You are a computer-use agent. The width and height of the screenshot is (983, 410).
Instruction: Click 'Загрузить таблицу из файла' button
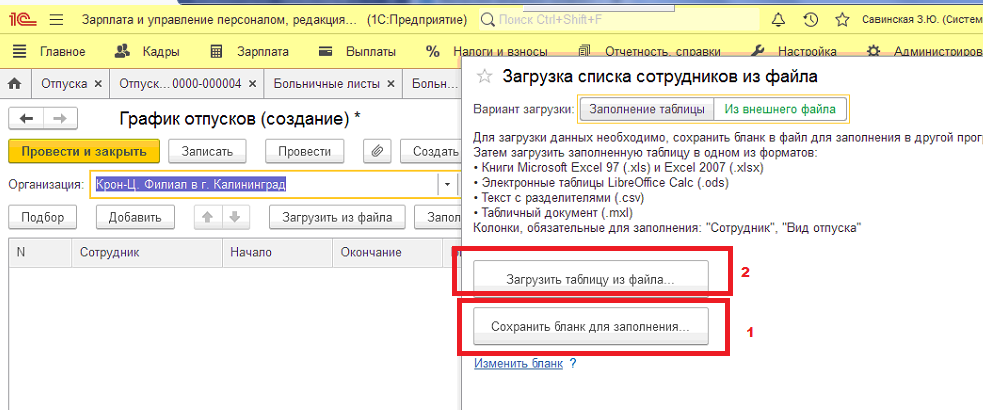tap(591, 280)
